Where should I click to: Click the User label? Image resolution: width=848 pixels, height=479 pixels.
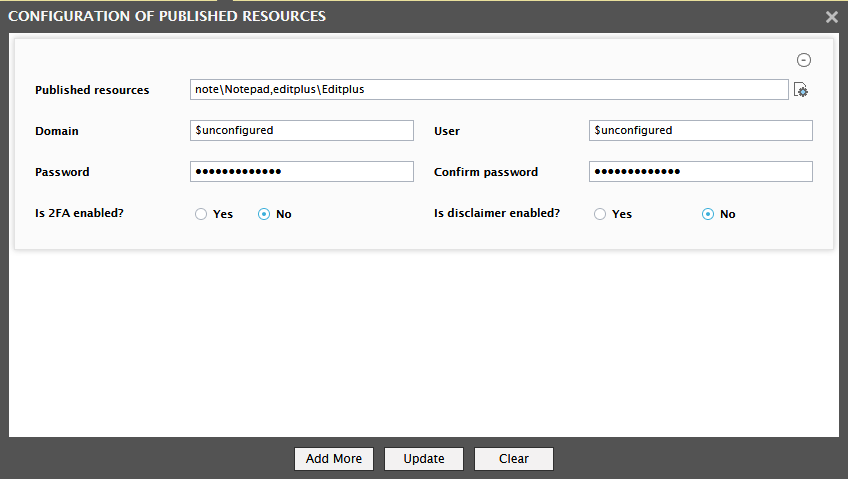point(447,131)
